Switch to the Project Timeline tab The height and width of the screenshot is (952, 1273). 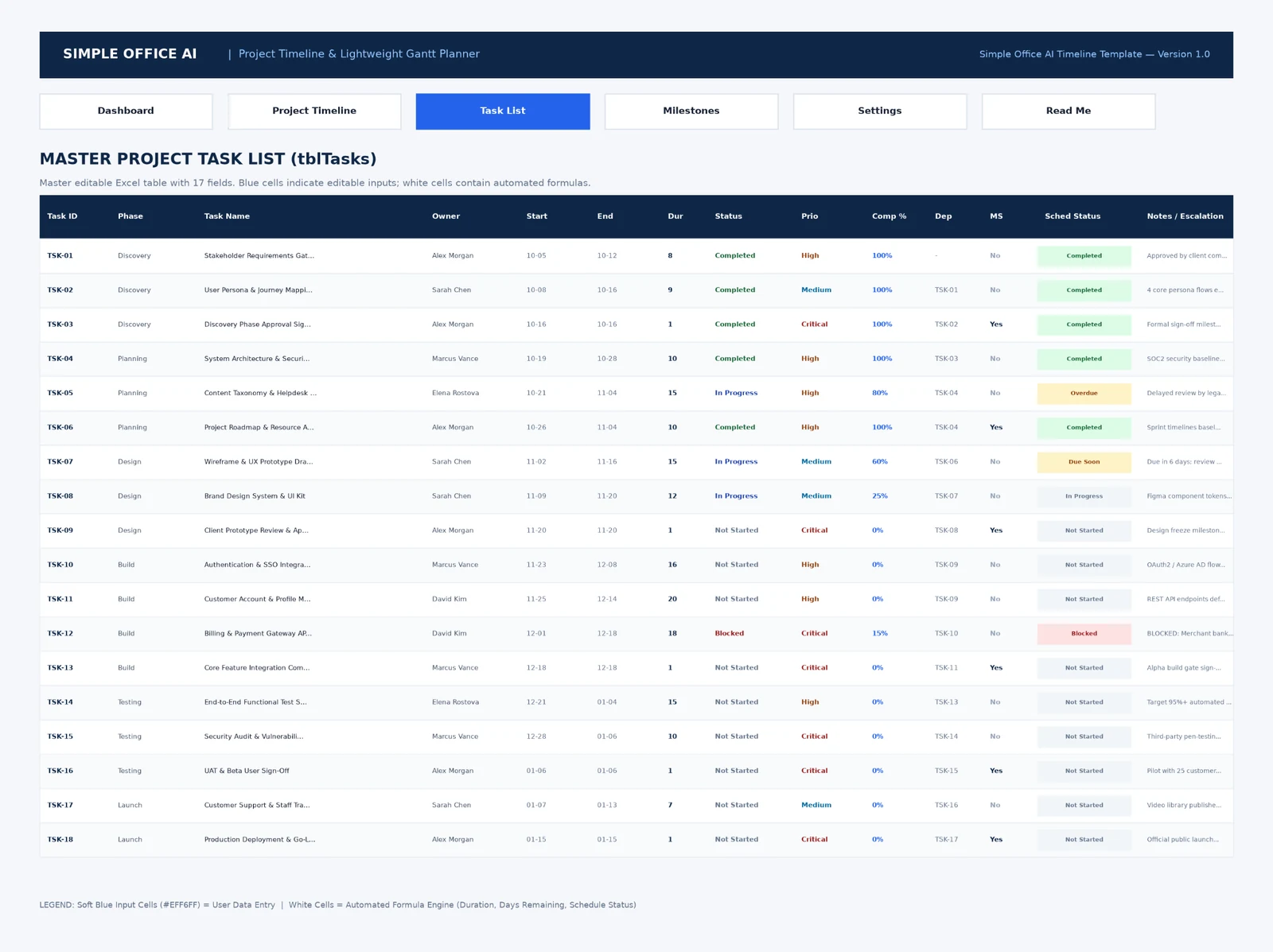tap(314, 111)
